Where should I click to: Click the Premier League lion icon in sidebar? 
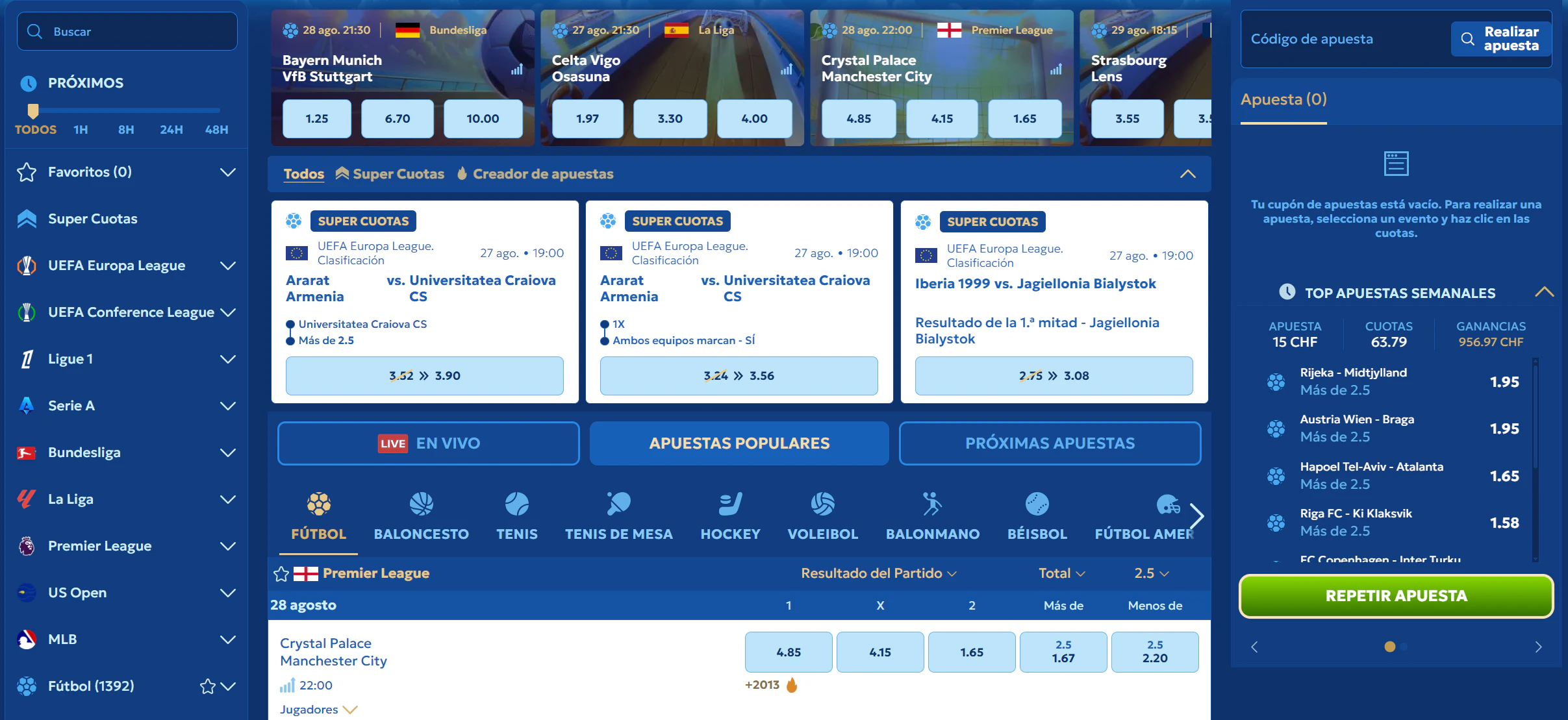point(27,546)
